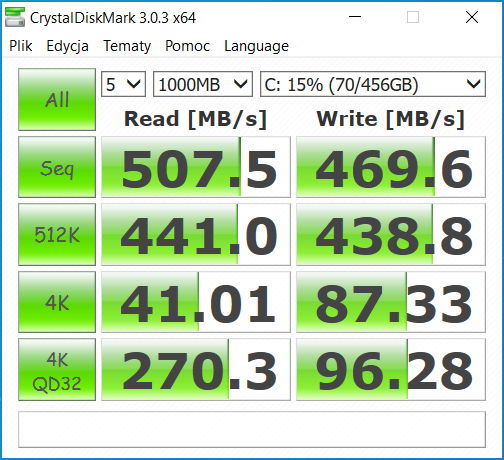The height and width of the screenshot is (460, 504).
Task: Click the empty comment field at the bottom
Action: [252, 429]
